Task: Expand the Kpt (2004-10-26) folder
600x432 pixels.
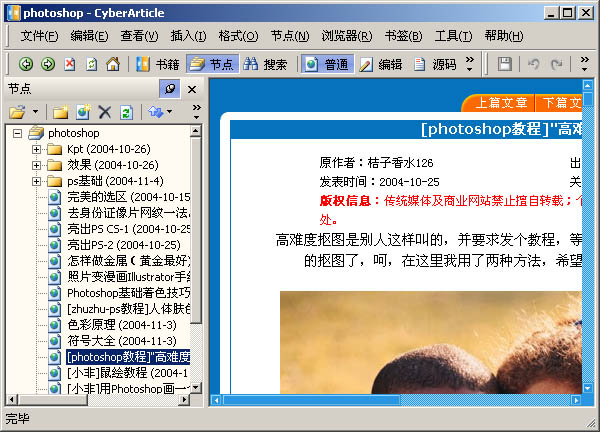Action: pyautogui.click(x=36, y=149)
